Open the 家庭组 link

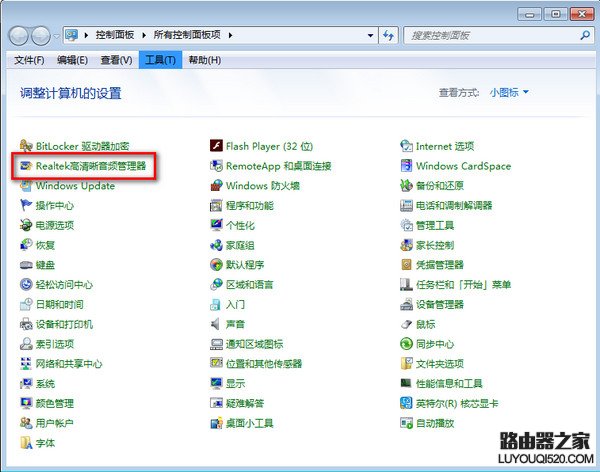[240, 245]
